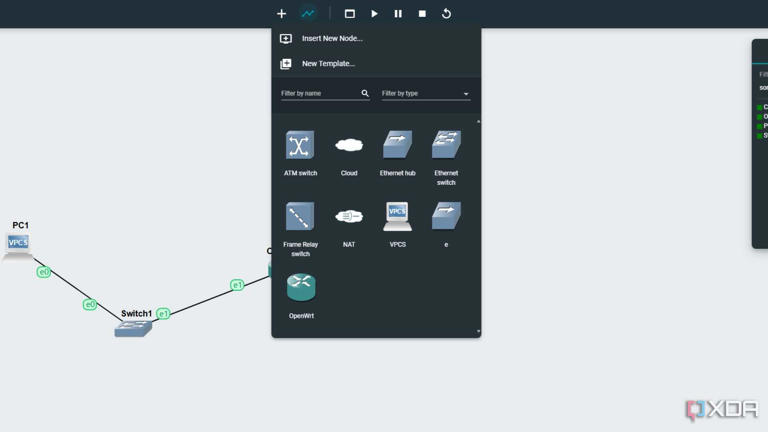Choose New Template menu entry
The height and width of the screenshot is (432, 768).
pos(328,64)
